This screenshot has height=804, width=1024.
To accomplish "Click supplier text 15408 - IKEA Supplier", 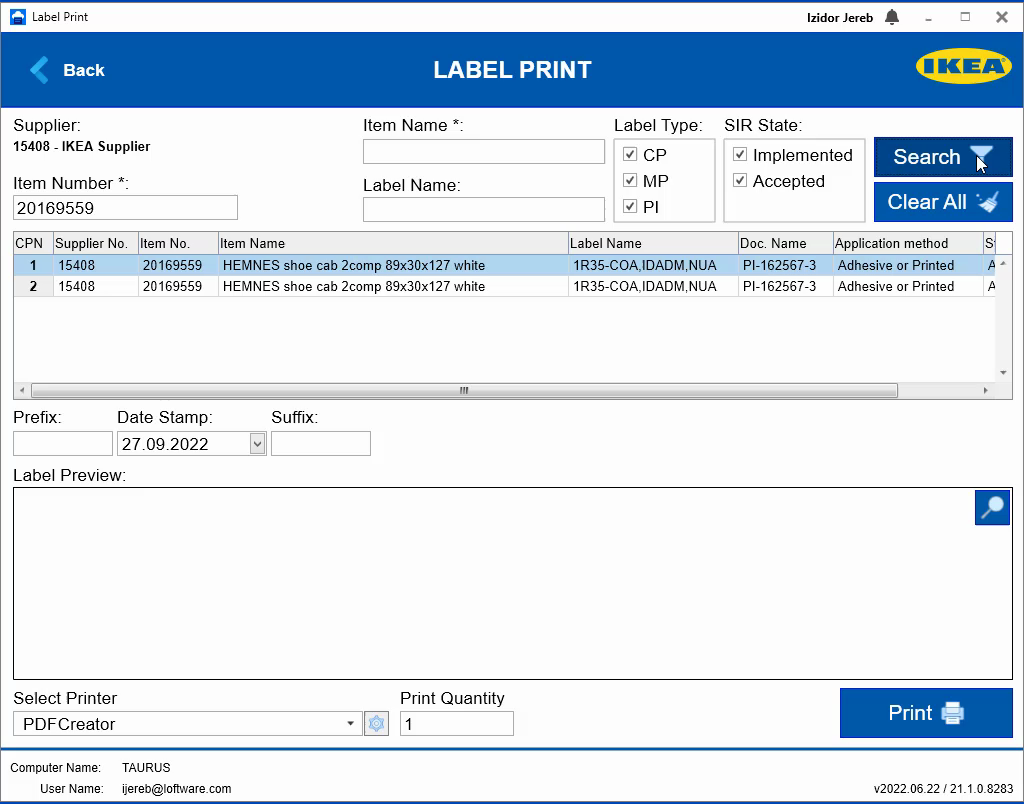I will point(82,146).
